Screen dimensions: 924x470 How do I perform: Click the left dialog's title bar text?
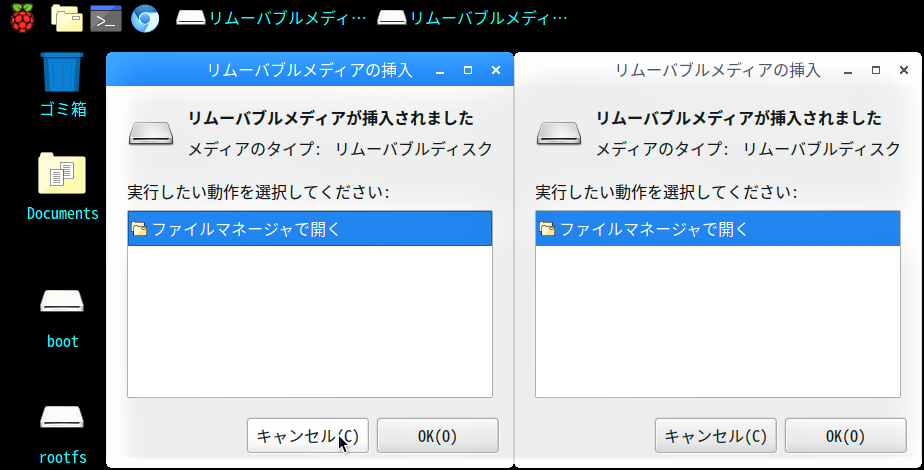tap(309, 71)
